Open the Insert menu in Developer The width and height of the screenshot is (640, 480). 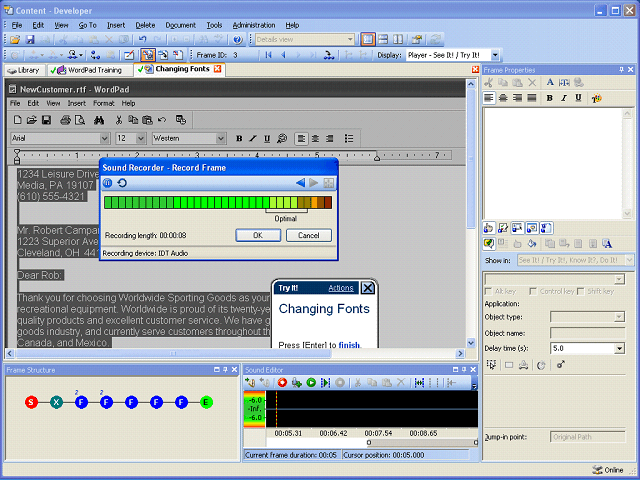[x=116, y=25]
